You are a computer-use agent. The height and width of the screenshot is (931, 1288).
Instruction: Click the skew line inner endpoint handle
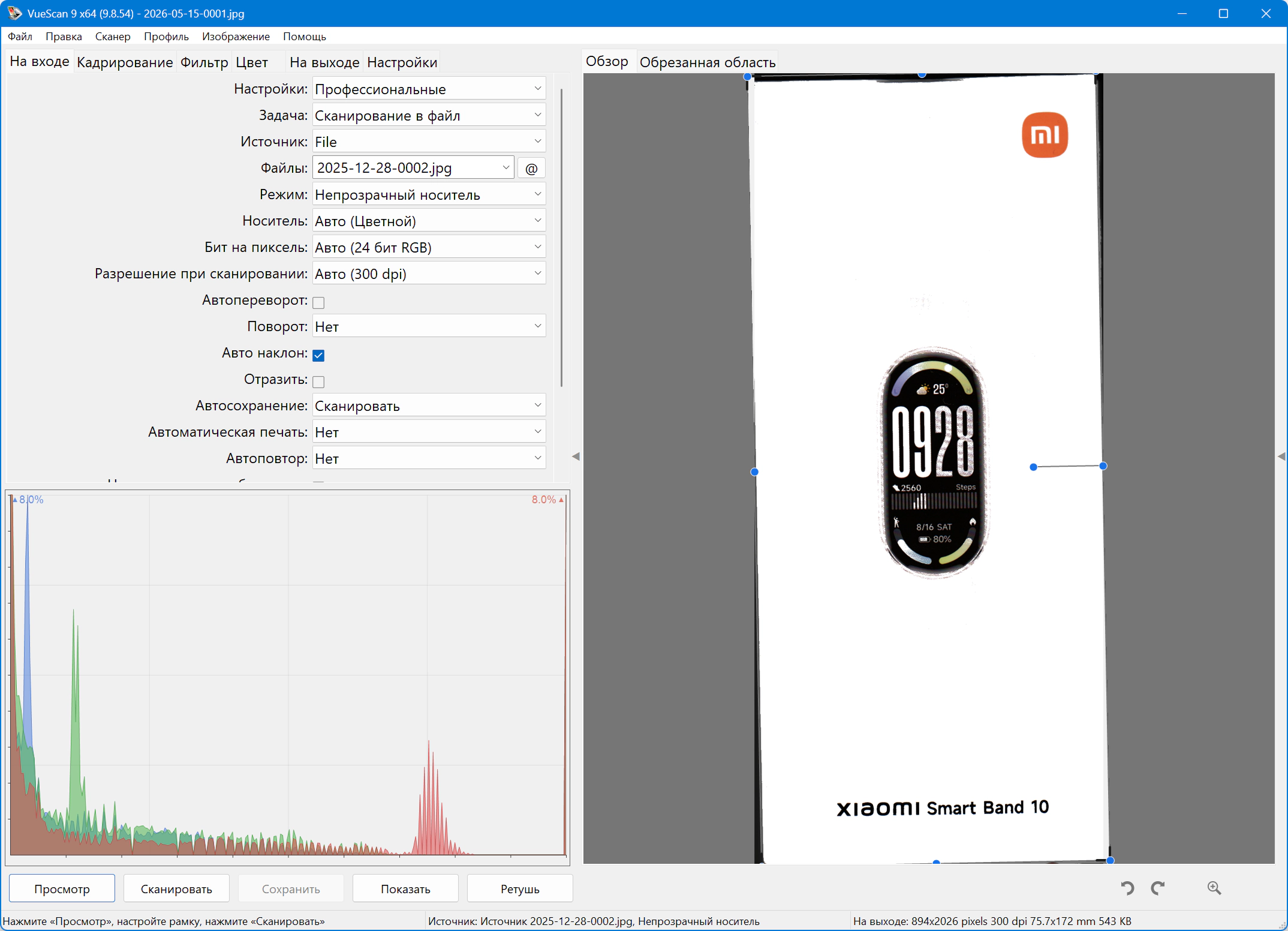coord(1033,467)
